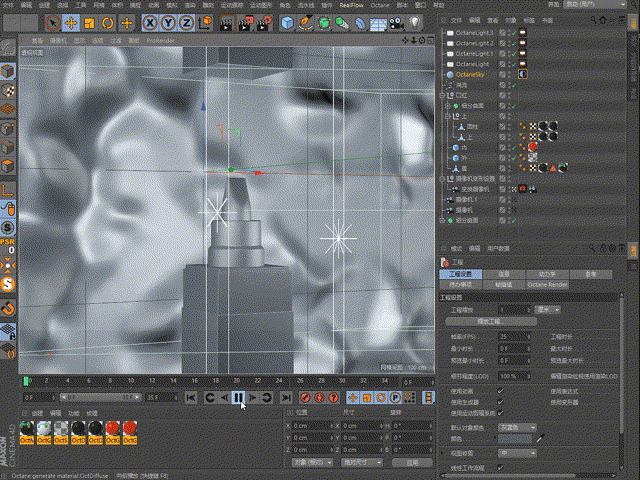Toggle X axis lock

point(150,23)
